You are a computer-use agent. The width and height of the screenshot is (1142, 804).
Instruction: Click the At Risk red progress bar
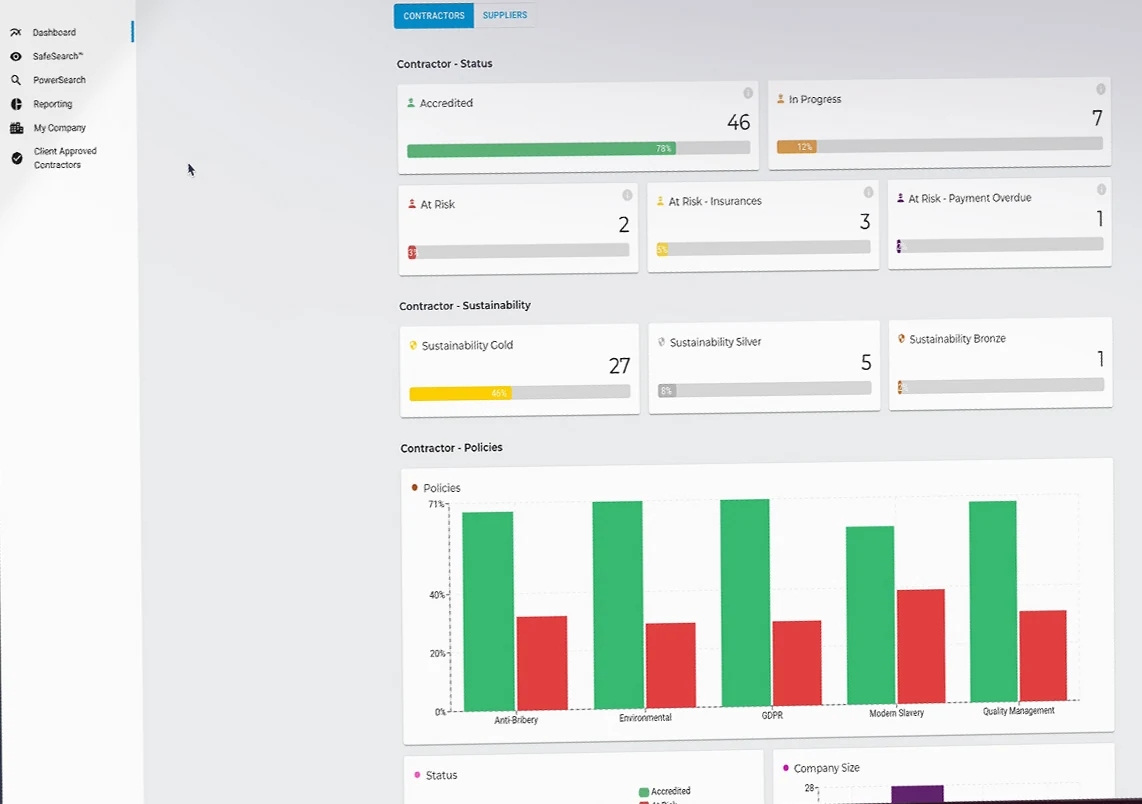[x=412, y=252]
